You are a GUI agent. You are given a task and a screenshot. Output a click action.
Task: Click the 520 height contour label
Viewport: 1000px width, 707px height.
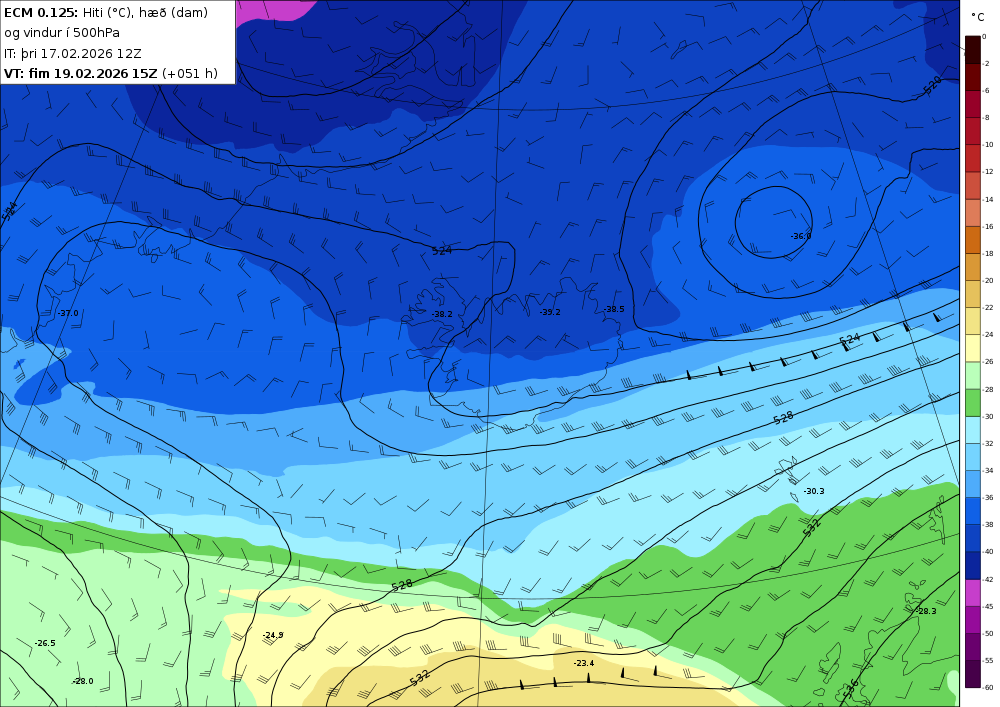(x=932, y=85)
